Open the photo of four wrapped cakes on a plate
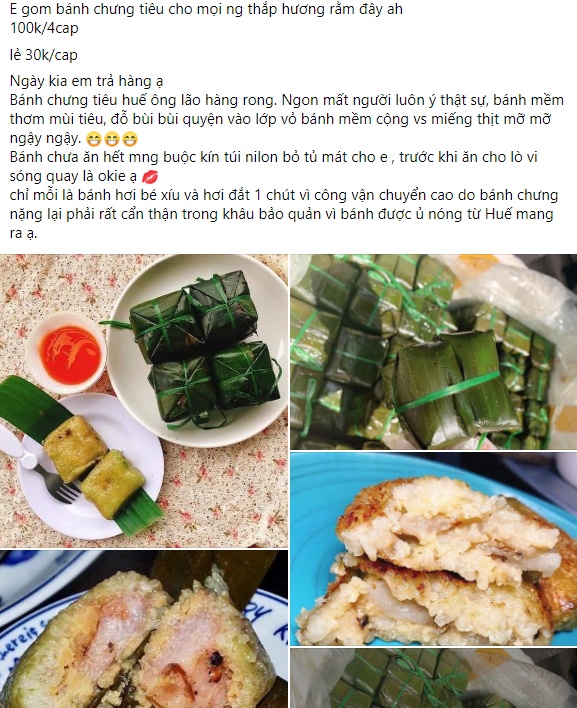Screen dimensions: 577x708 point(144,401)
